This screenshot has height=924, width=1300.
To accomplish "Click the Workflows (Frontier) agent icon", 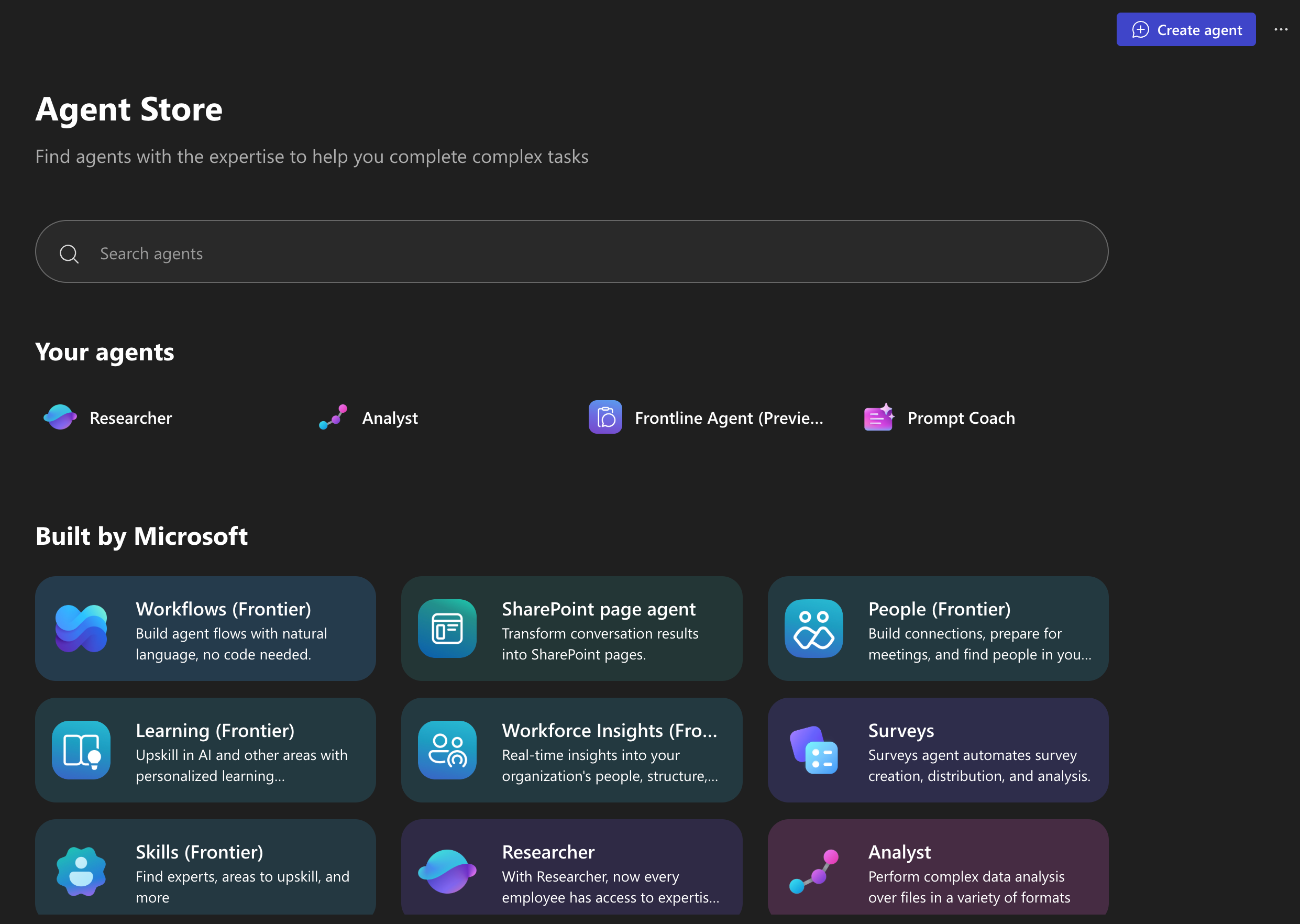I will [81, 628].
